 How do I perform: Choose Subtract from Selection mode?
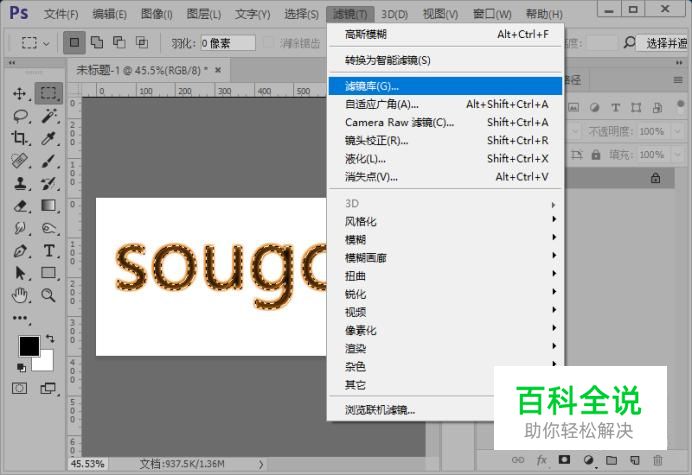119,42
